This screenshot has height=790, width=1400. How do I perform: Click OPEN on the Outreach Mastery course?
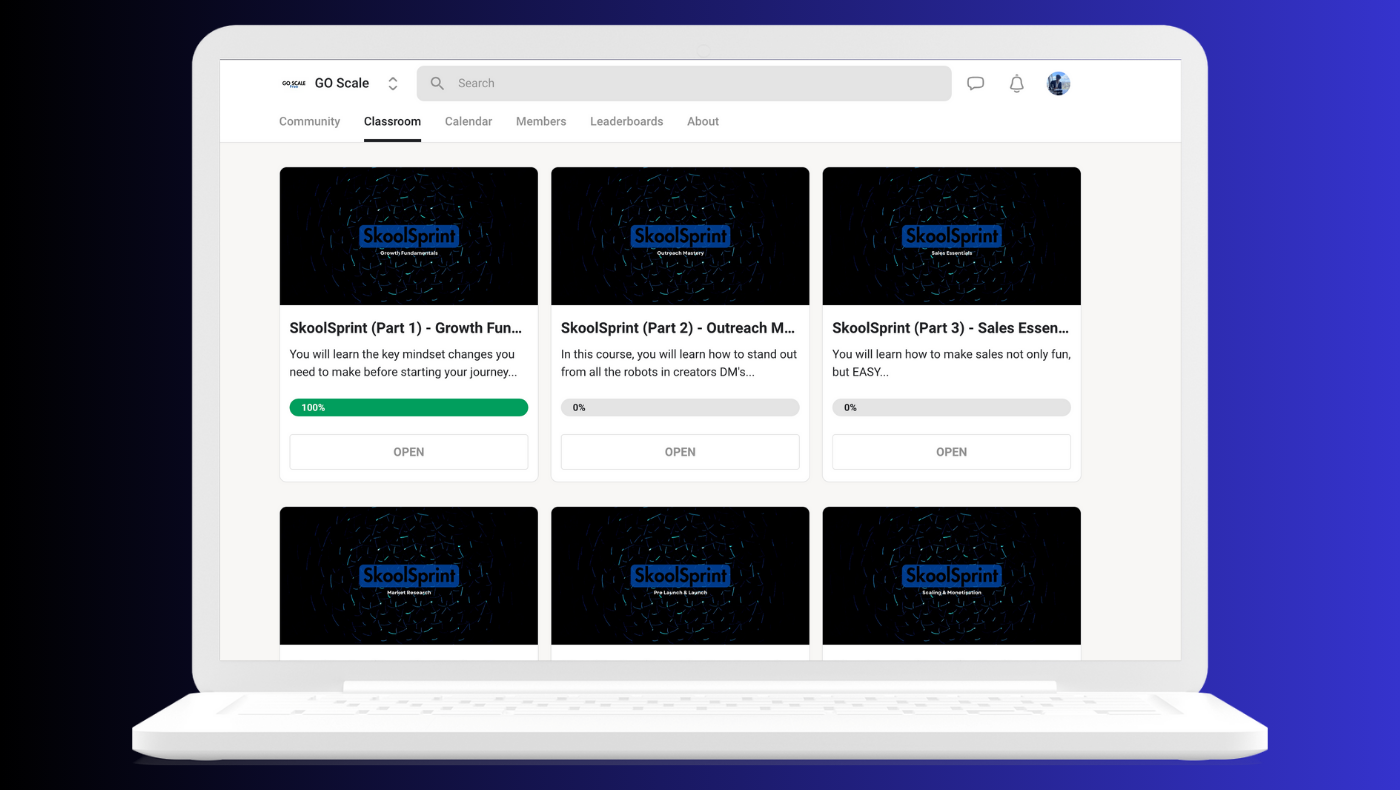point(680,452)
